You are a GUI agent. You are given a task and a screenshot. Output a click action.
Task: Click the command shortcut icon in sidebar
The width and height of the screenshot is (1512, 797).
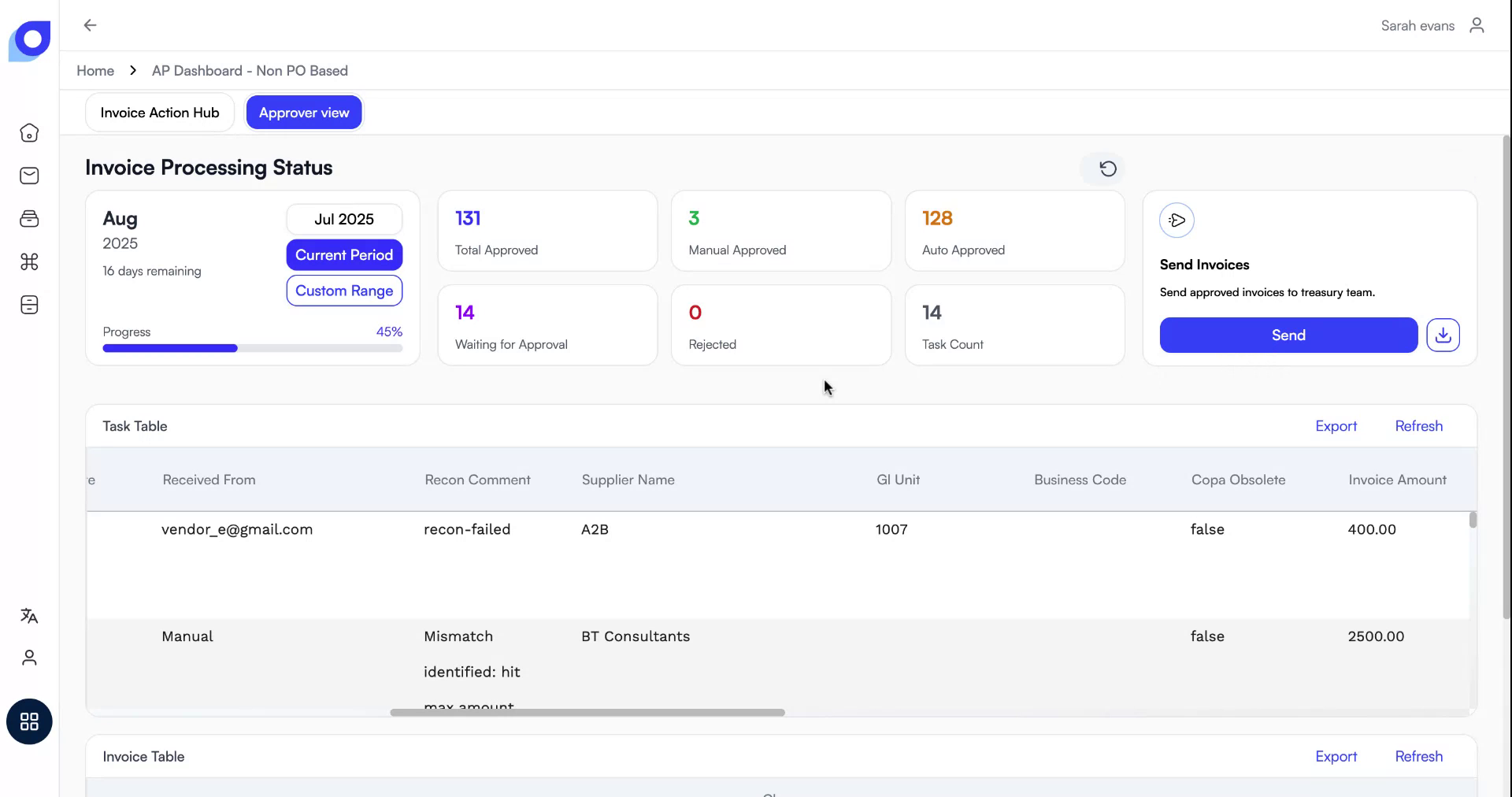tap(29, 261)
